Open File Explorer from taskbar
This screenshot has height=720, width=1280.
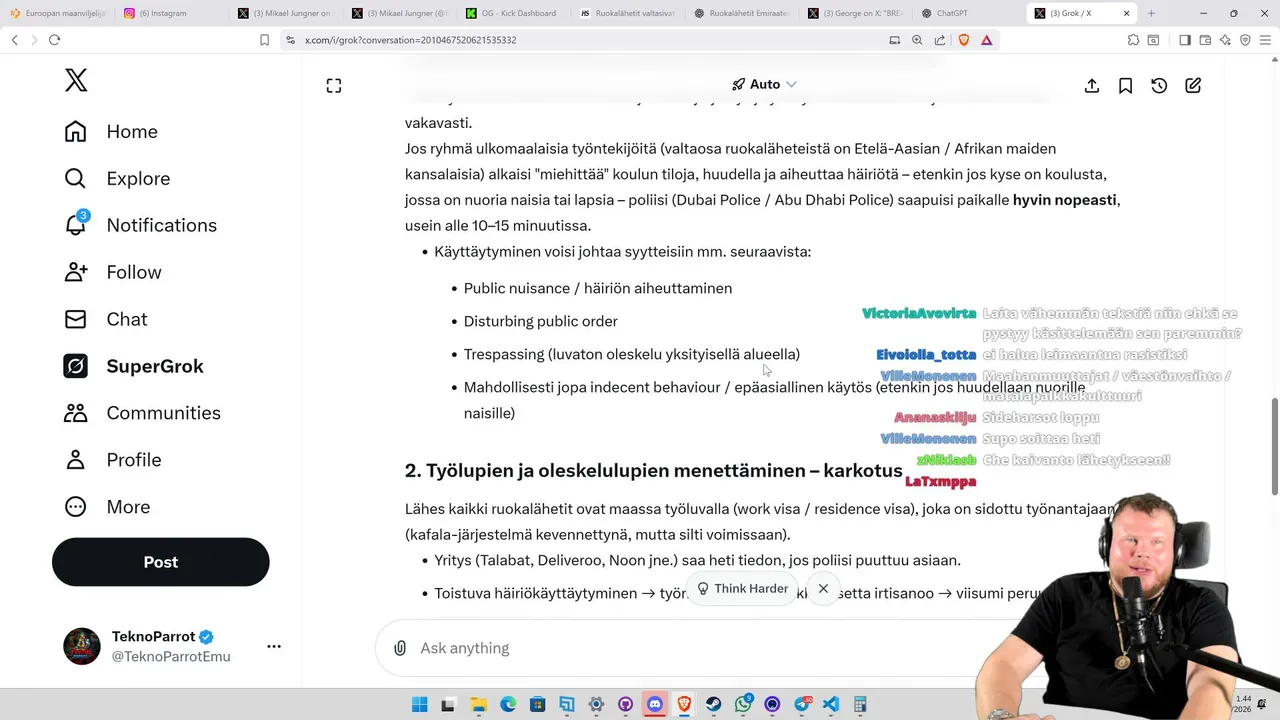(x=478, y=704)
